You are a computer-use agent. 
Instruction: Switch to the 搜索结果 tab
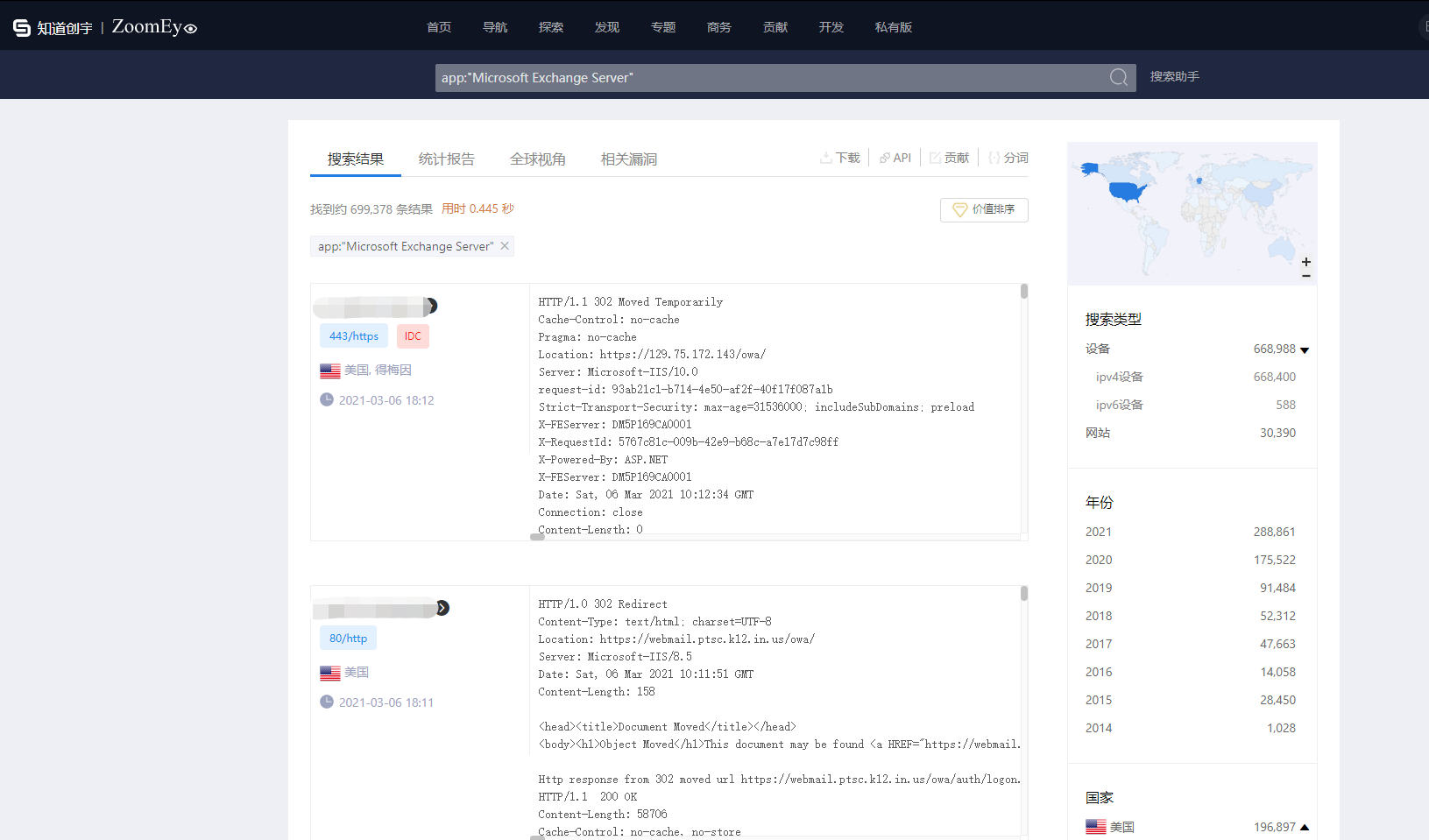356,159
